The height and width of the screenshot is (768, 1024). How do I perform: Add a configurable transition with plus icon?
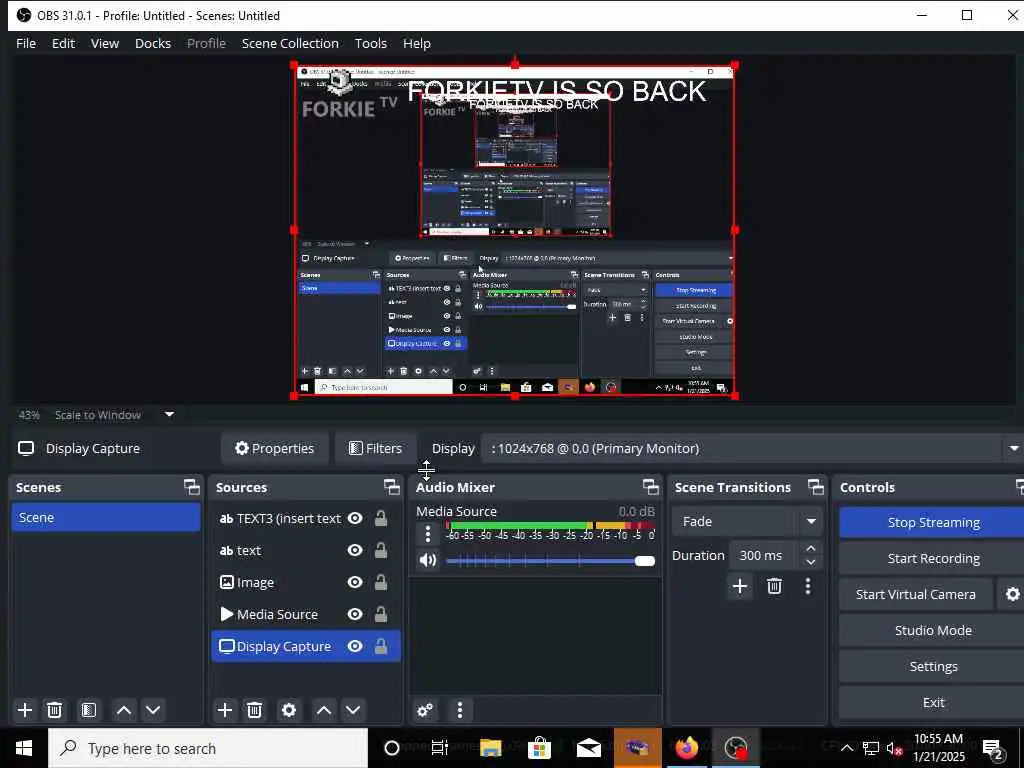pyautogui.click(x=740, y=586)
